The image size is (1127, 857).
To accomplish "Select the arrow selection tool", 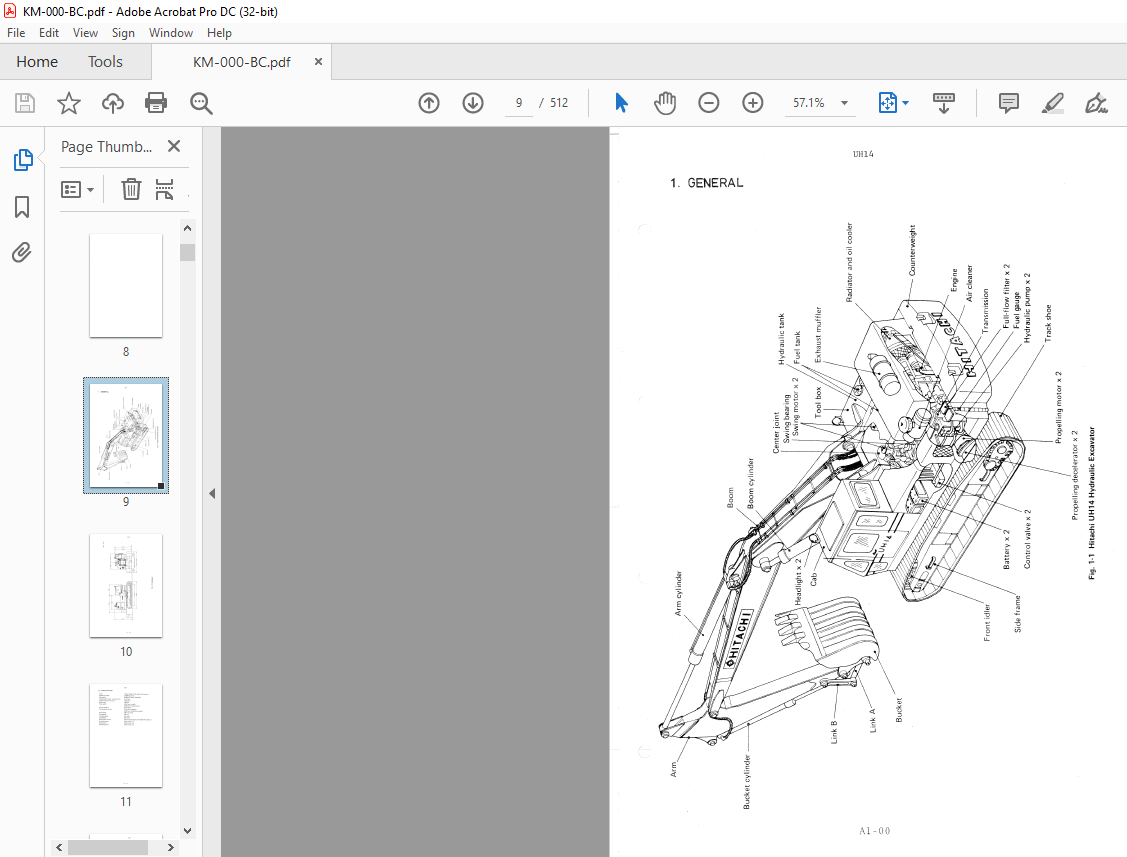I will (622, 103).
